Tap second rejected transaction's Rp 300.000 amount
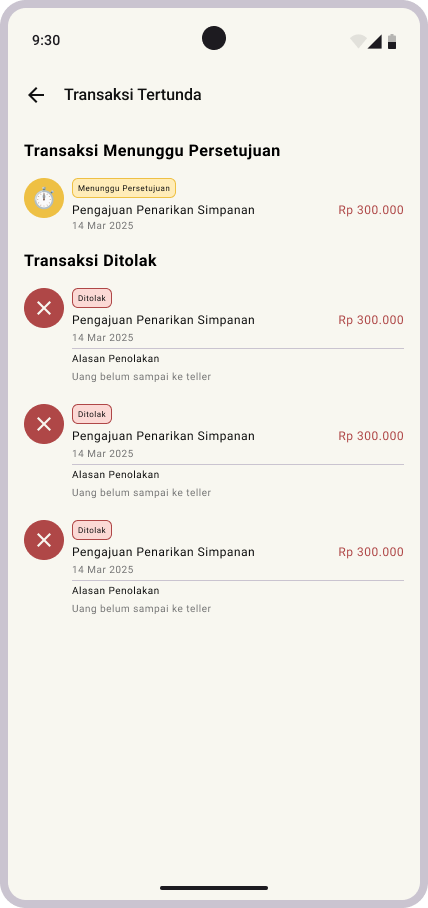 [371, 436]
